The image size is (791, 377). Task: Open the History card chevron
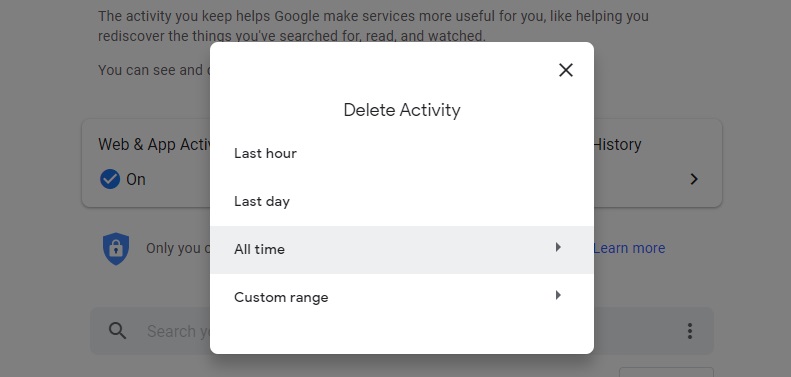click(694, 179)
